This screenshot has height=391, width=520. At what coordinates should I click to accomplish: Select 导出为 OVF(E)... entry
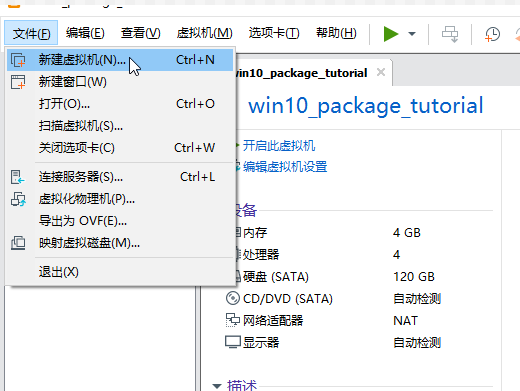pyautogui.click(x=120, y=221)
